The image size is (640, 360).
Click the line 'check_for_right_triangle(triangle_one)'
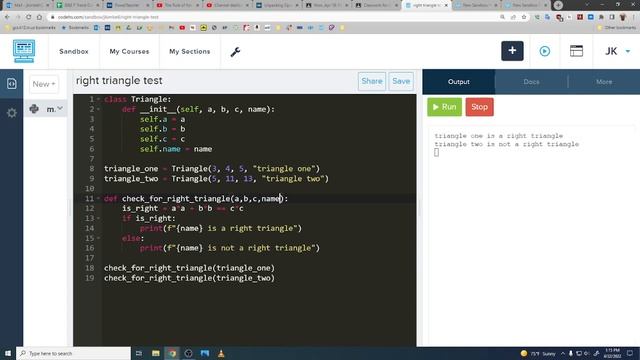click(x=189, y=268)
